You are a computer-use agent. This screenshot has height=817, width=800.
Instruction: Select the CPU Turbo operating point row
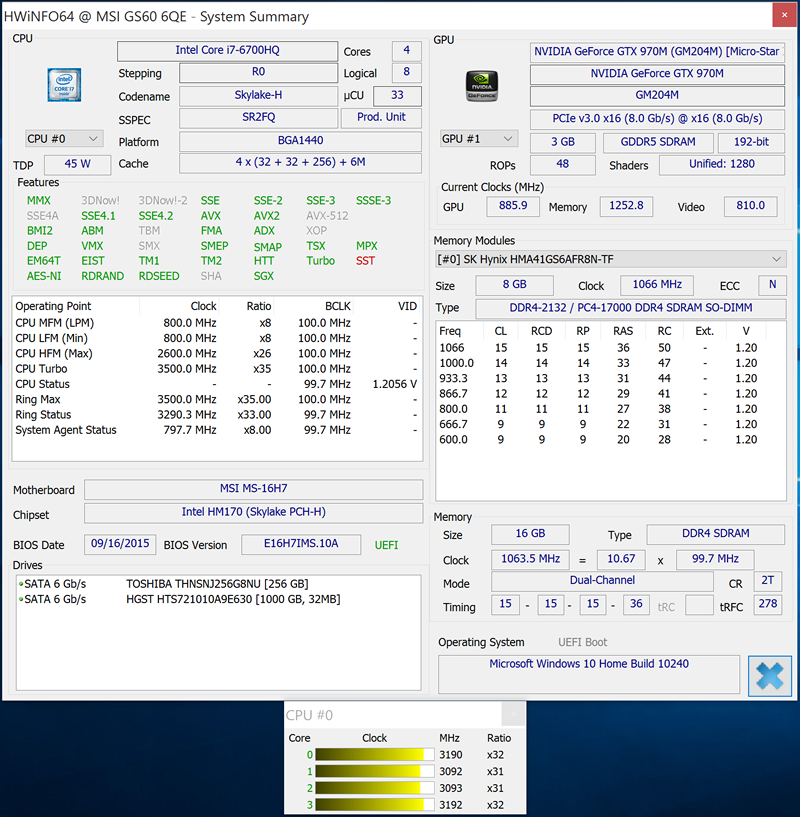click(x=216, y=369)
